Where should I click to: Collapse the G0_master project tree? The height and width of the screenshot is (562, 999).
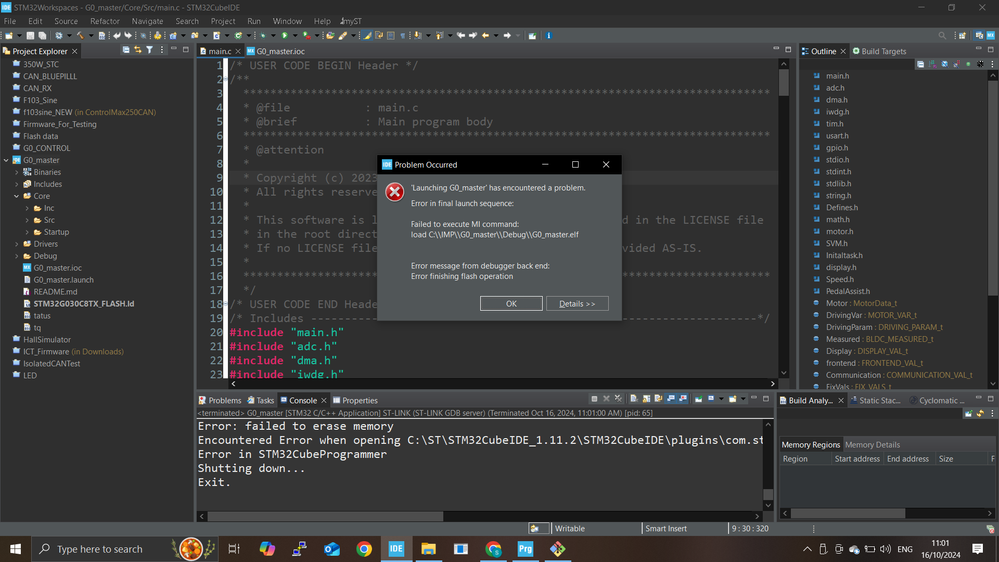tap(7, 160)
